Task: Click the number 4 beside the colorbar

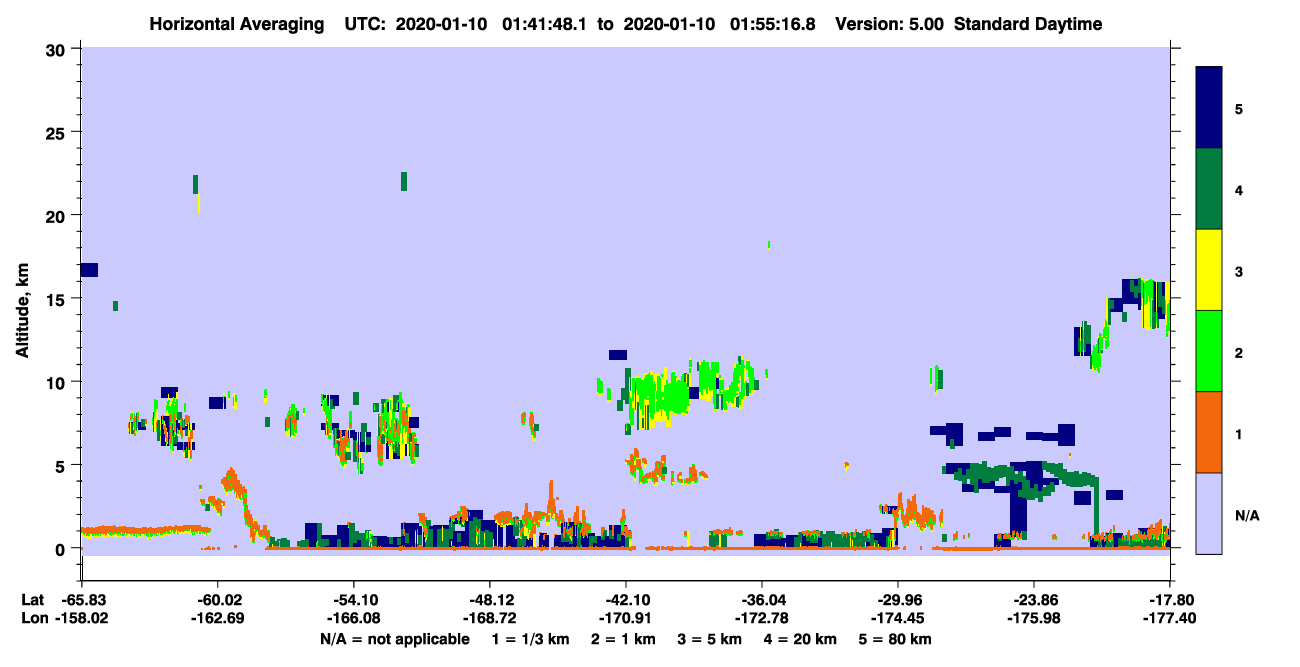Action: (1238, 190)
